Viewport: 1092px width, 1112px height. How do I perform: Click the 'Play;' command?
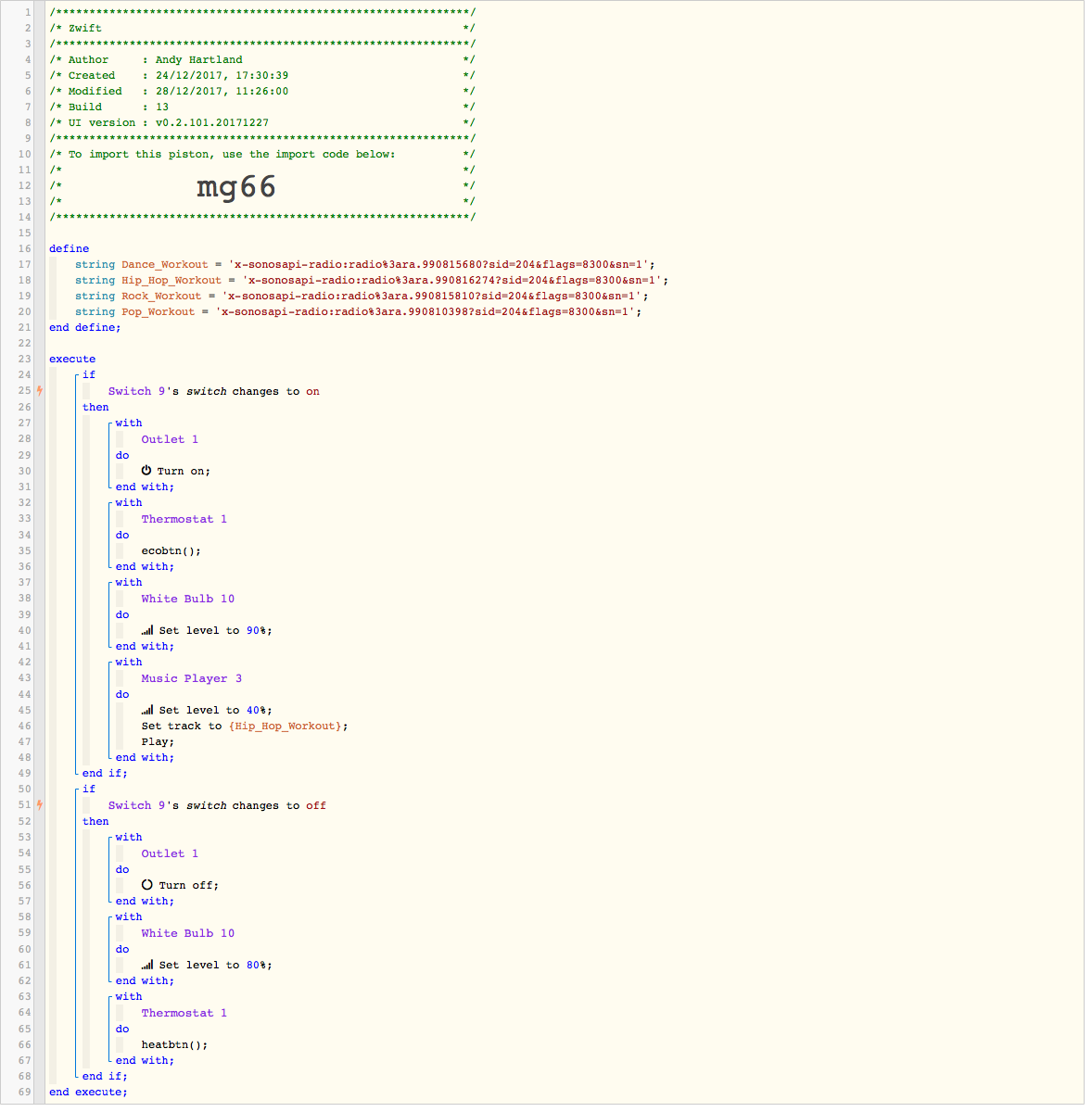[x=158, y=741]
